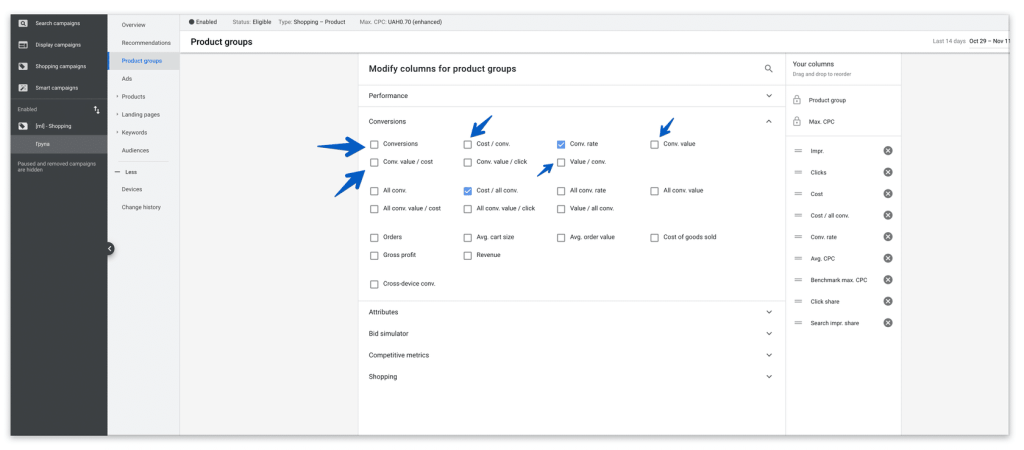Go to Change history in the menu
The height and width of the screenshot is (450, 1024).
click(x=141, y=207)
